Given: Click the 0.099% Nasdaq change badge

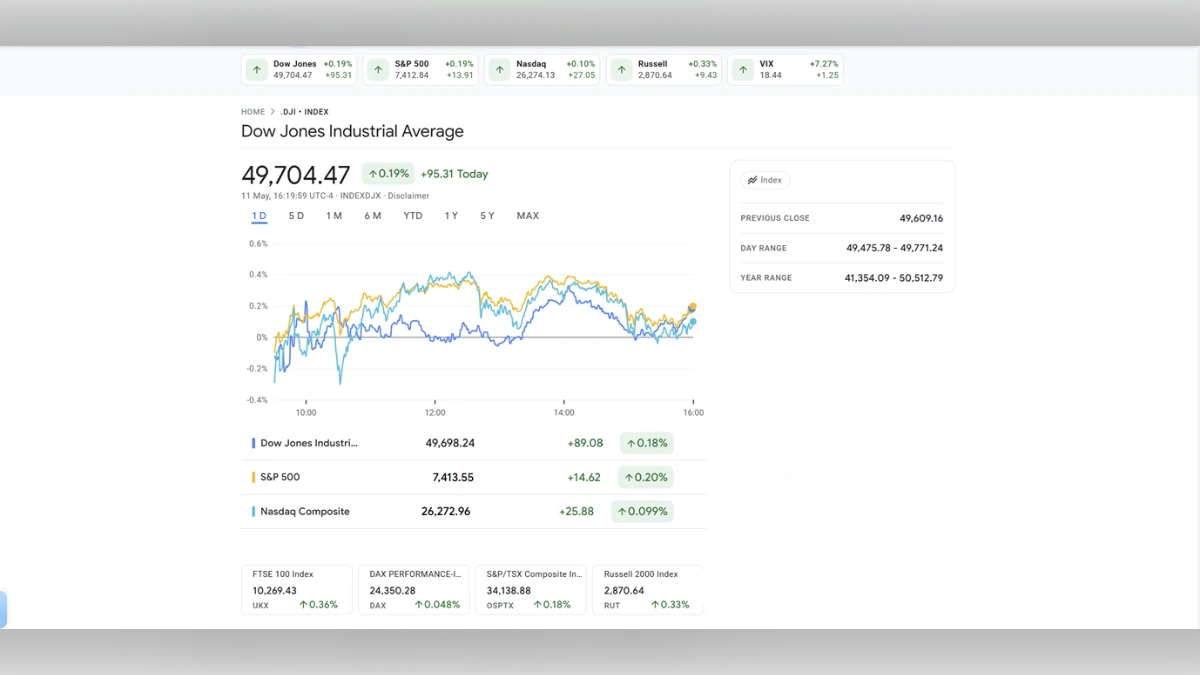Looking at the screenshot, I should click(x=643, y=511).
